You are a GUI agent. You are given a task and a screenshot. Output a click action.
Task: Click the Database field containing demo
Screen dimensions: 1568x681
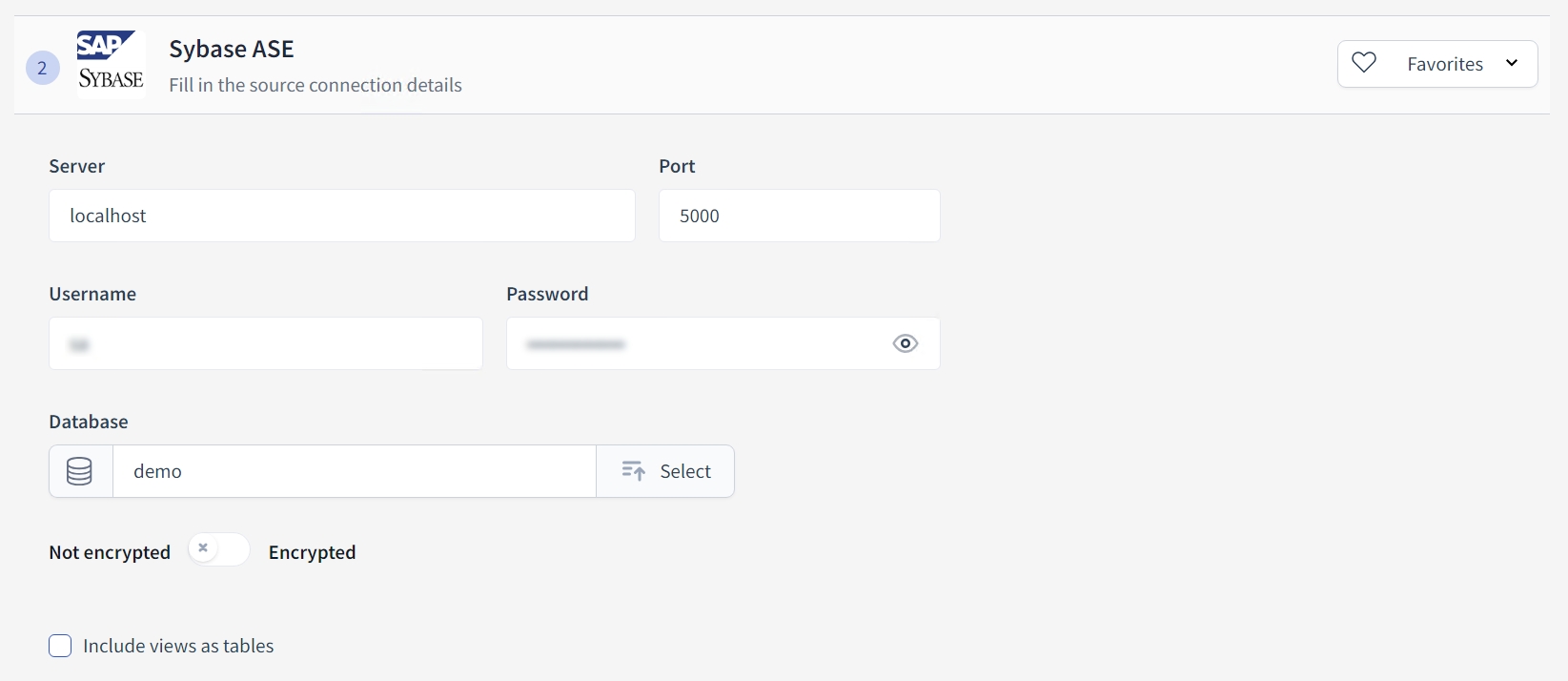(x=354, y=471)
